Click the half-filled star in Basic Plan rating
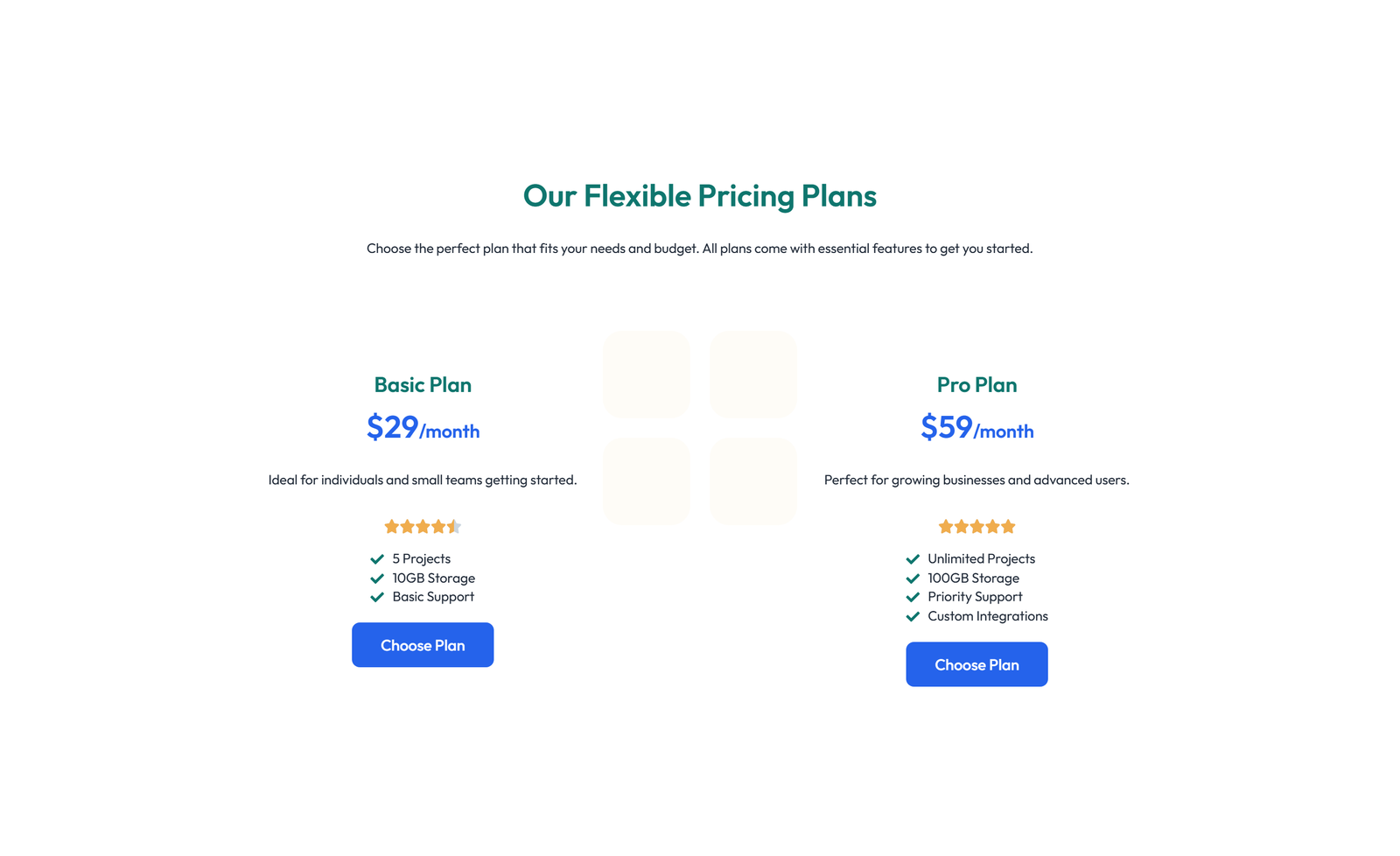The height and width of the screenshot is (856, 1400). point(453,526)
